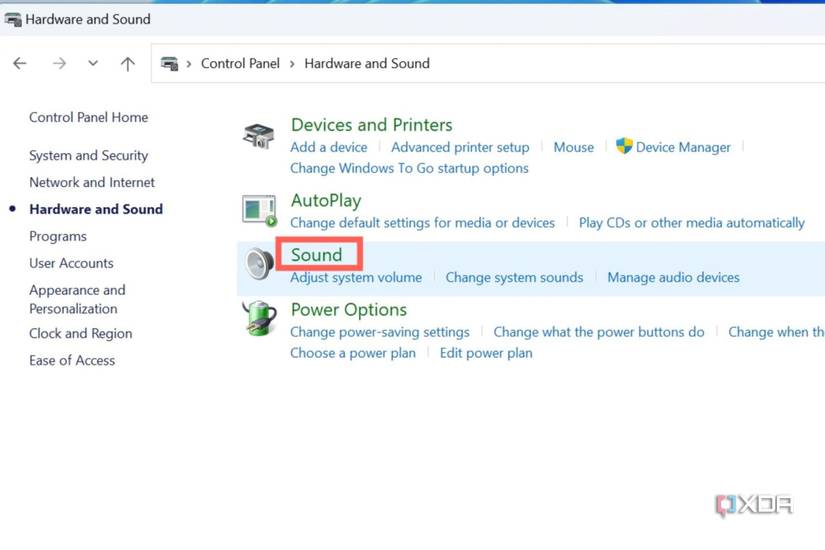Open Change what the power buttons do

[x=599, y=332]
